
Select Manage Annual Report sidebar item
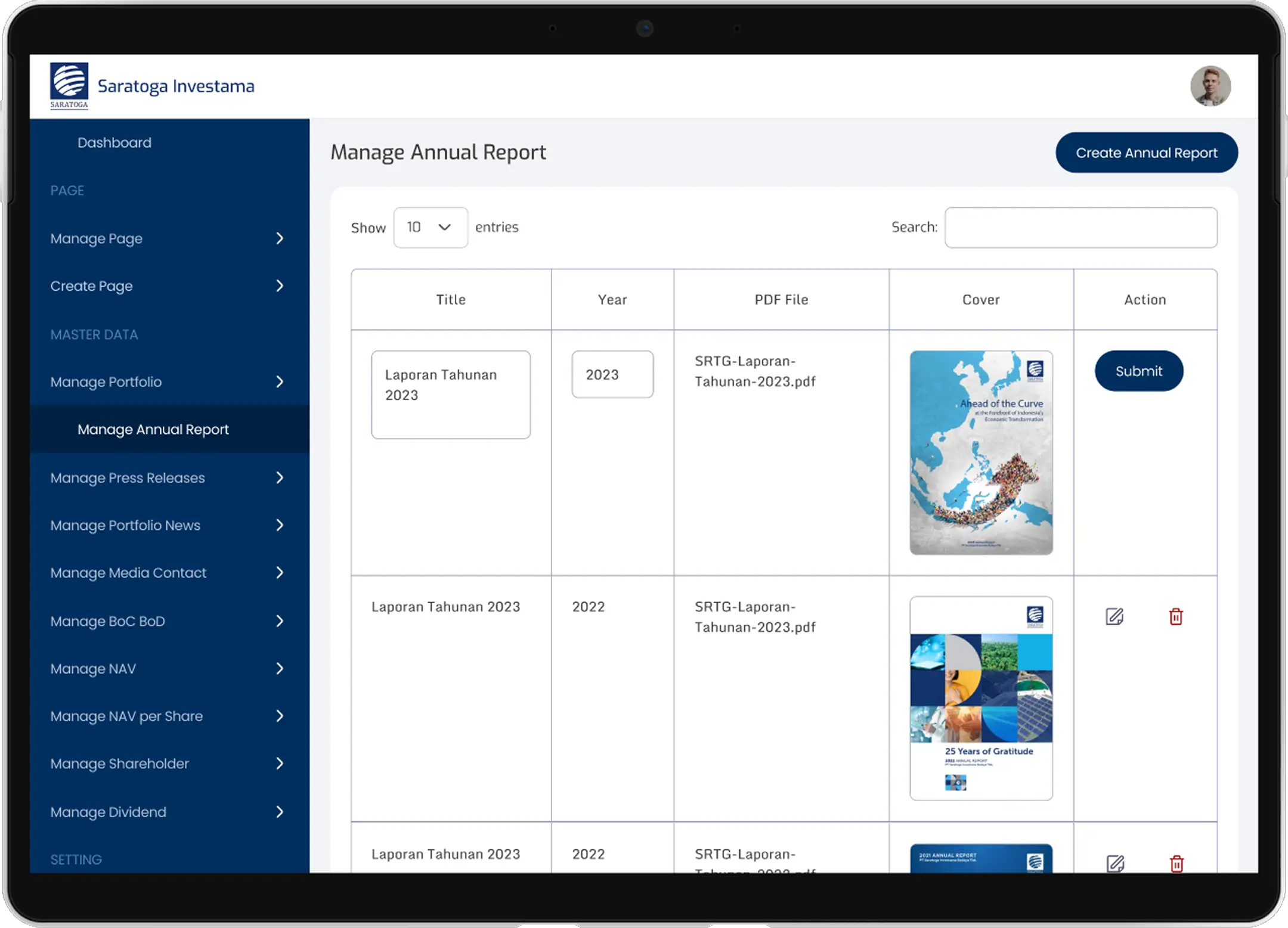[x=153, y=429]
